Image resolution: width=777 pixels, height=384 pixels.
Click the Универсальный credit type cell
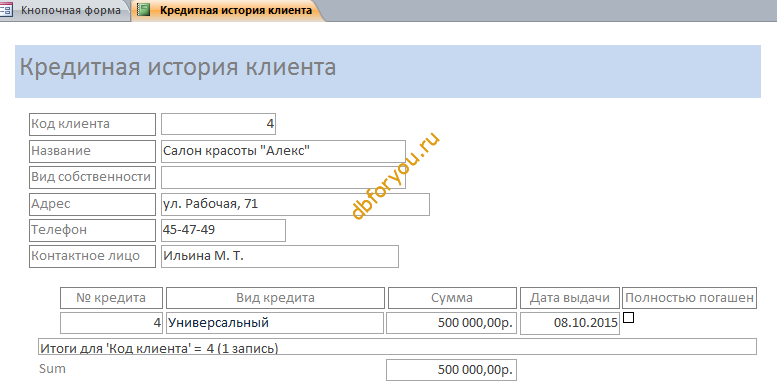click(x=275, y=323)
